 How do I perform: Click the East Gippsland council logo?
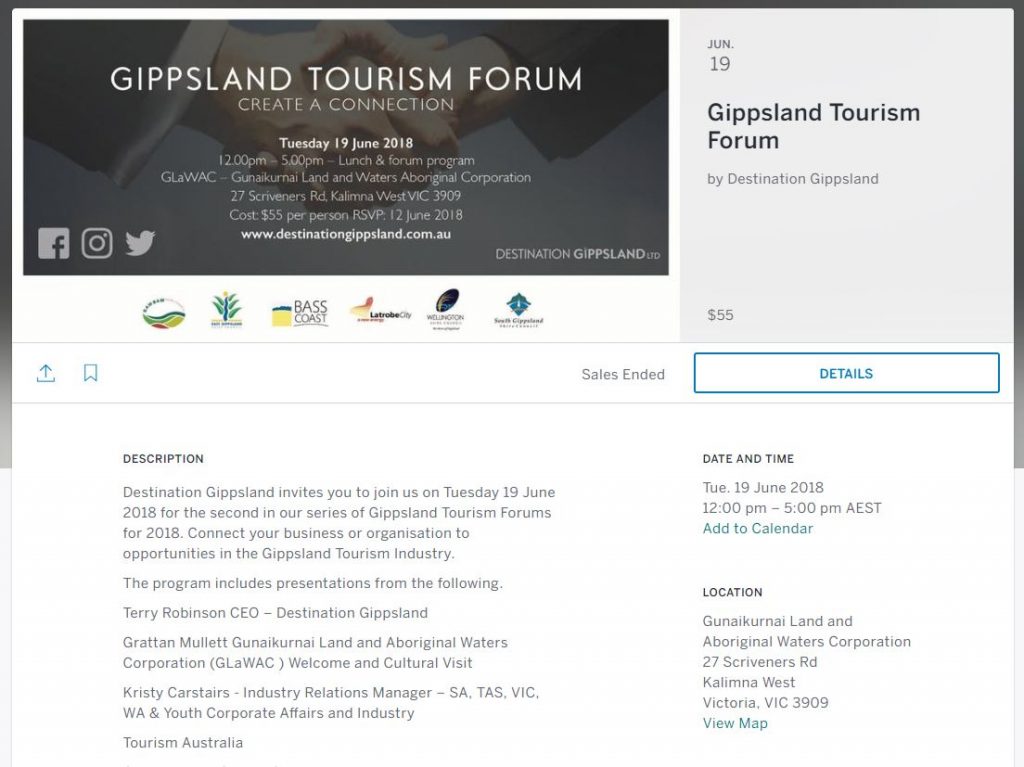(227, 310)
